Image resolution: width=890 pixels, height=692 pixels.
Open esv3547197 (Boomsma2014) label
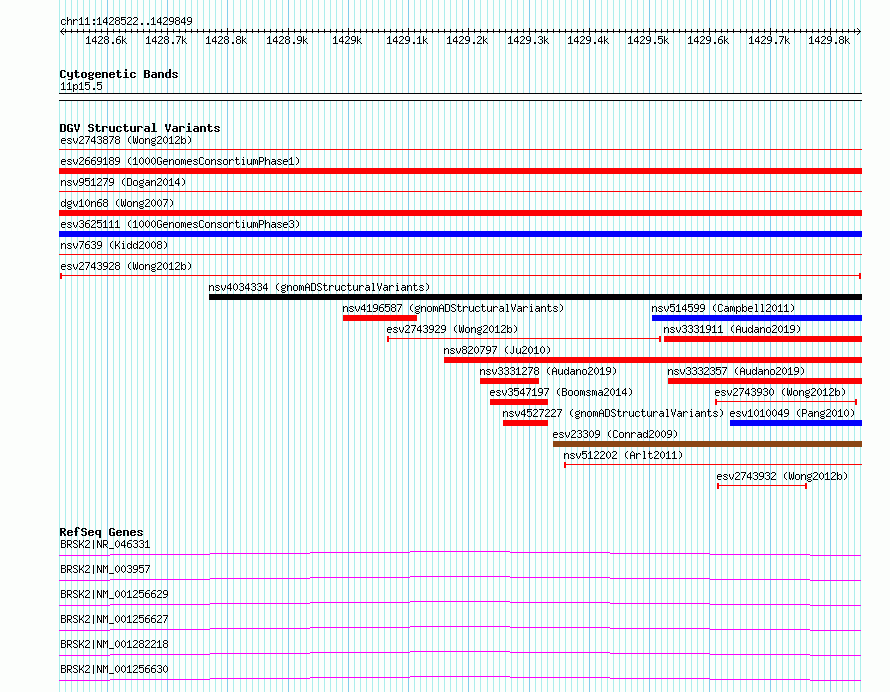(x=561, y=392)
